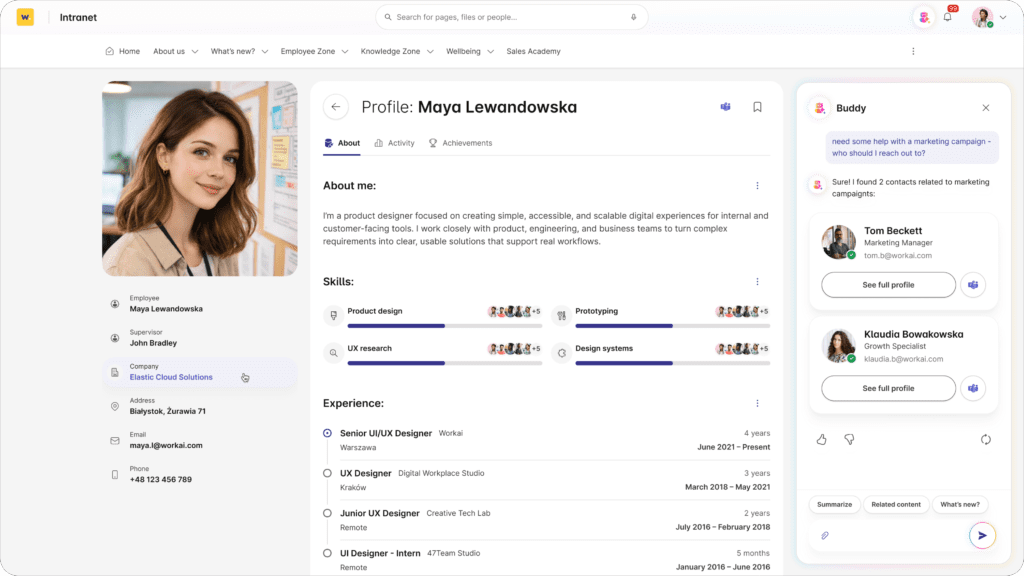Expand the Employee Zone dropdown

[x=314, y=51]
